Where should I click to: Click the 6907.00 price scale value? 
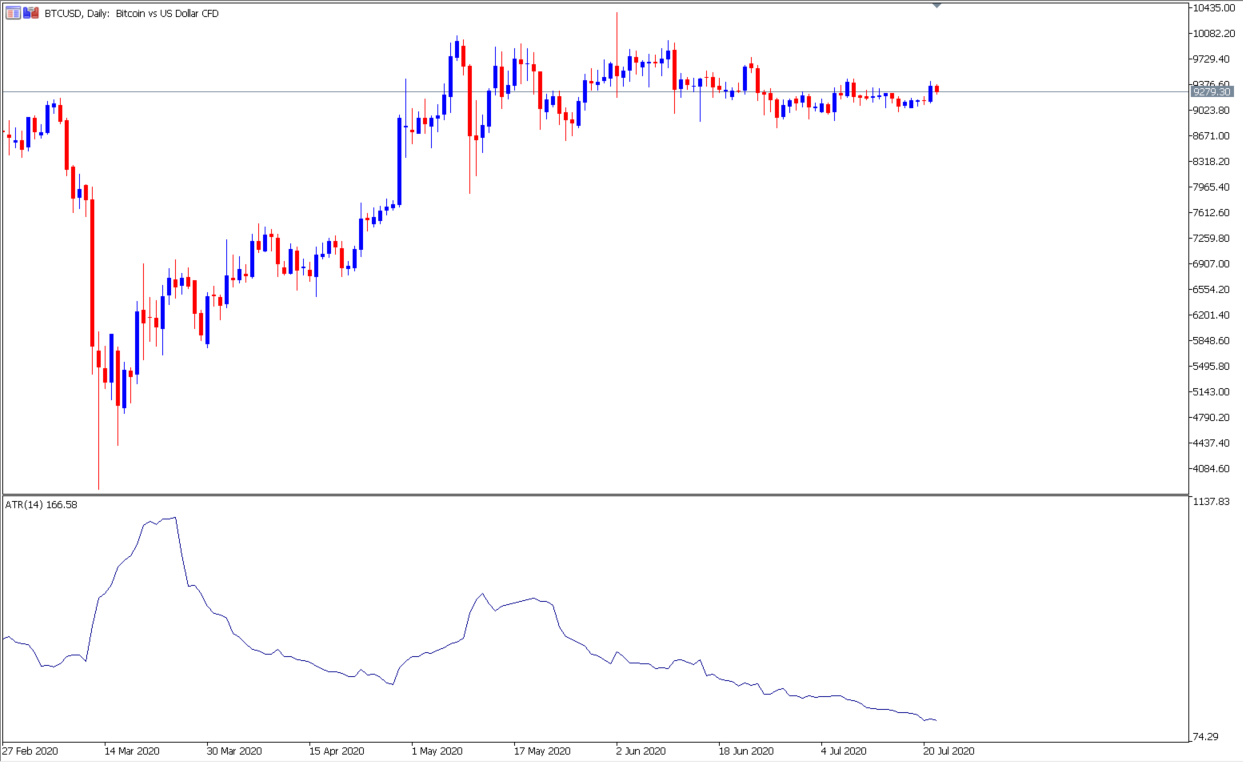pyautogui.click(x=1212, y=264)
